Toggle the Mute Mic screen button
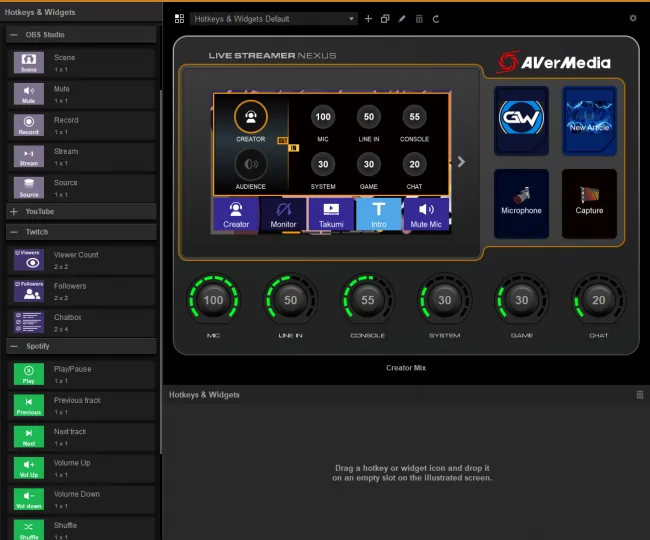Image resolution: width=650 pixels, height=540 pixels. (x=426, y=214)
